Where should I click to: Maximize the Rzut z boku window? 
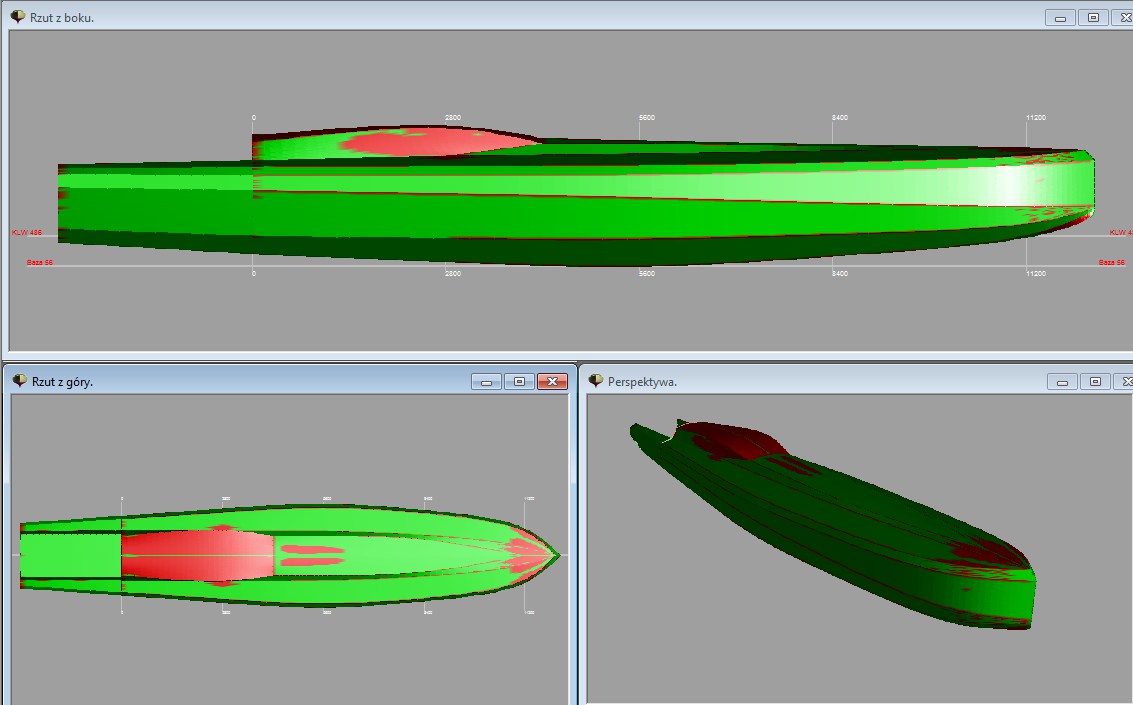[x=1093, y=17]
